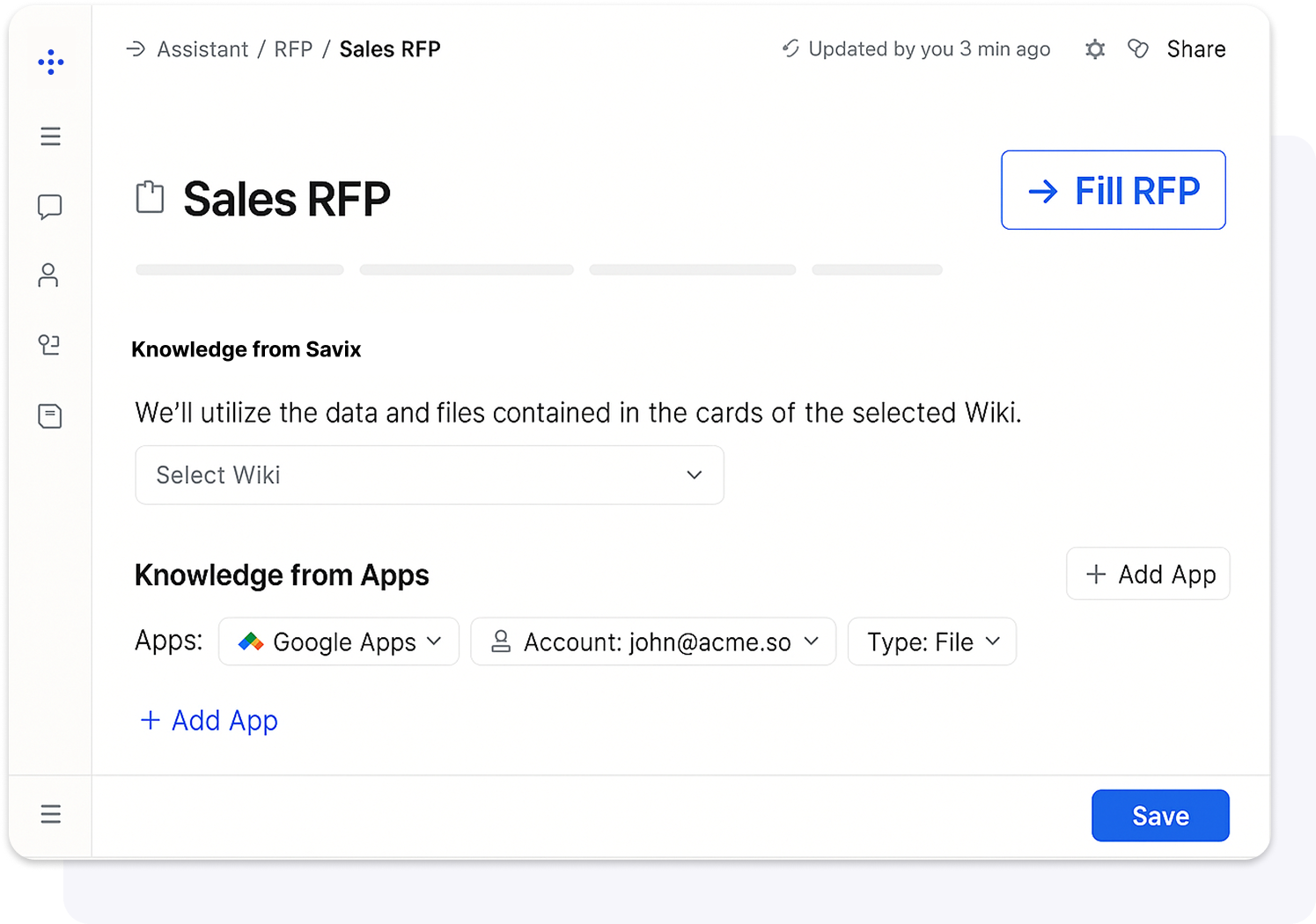Open the document card icon in the sidebar
1316x924 pixels.
pos(50,416)
